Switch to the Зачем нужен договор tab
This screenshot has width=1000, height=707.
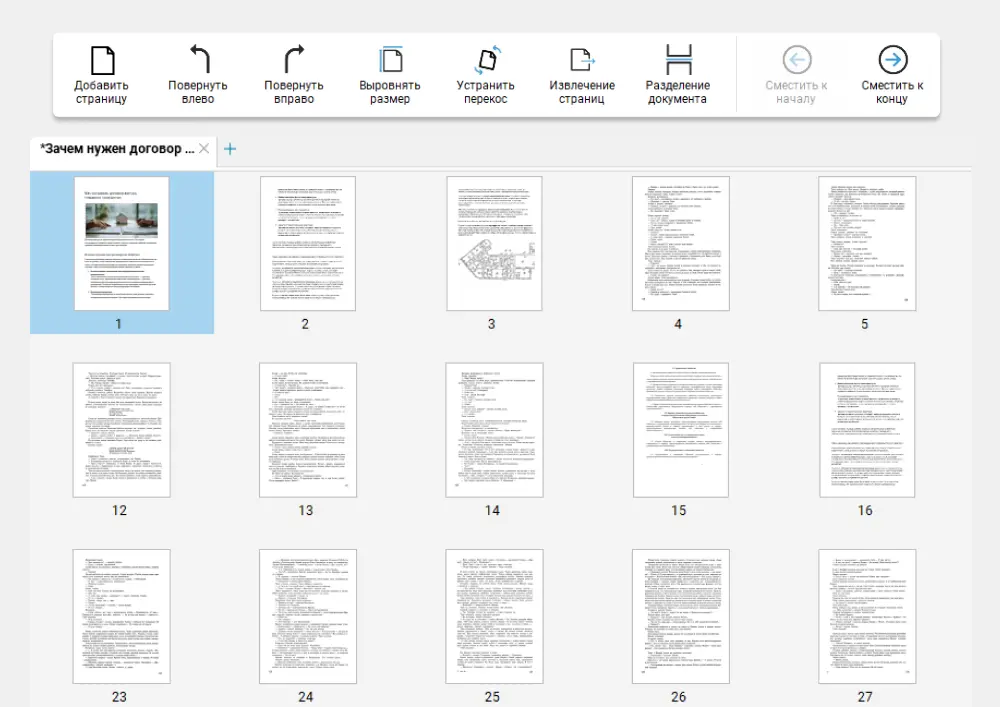(x=116, y=149)
